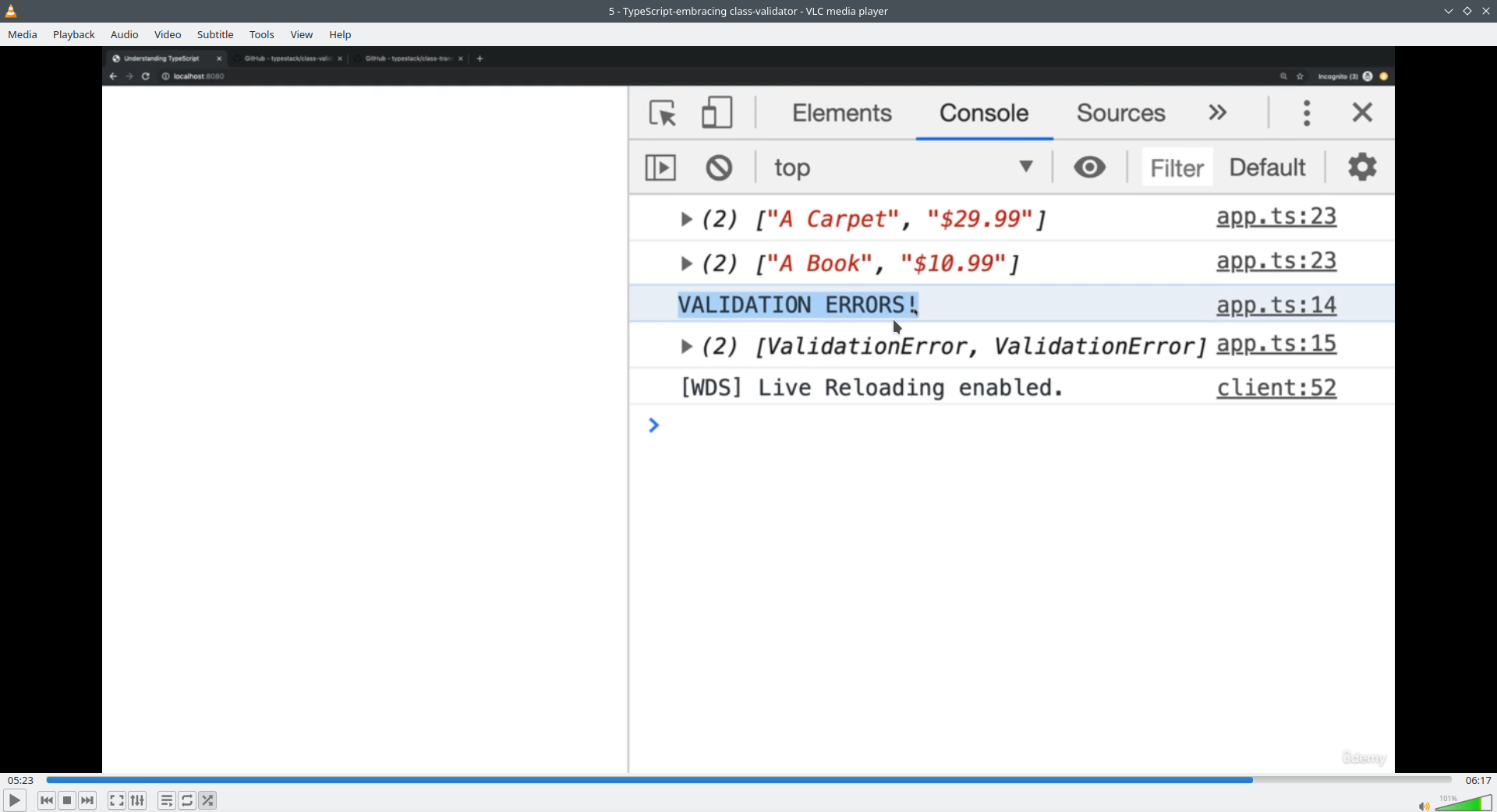Image resolution: width=1497 pixels, height=812 pixels.
Task: Open a new browser tab
Action: point(480,58)
